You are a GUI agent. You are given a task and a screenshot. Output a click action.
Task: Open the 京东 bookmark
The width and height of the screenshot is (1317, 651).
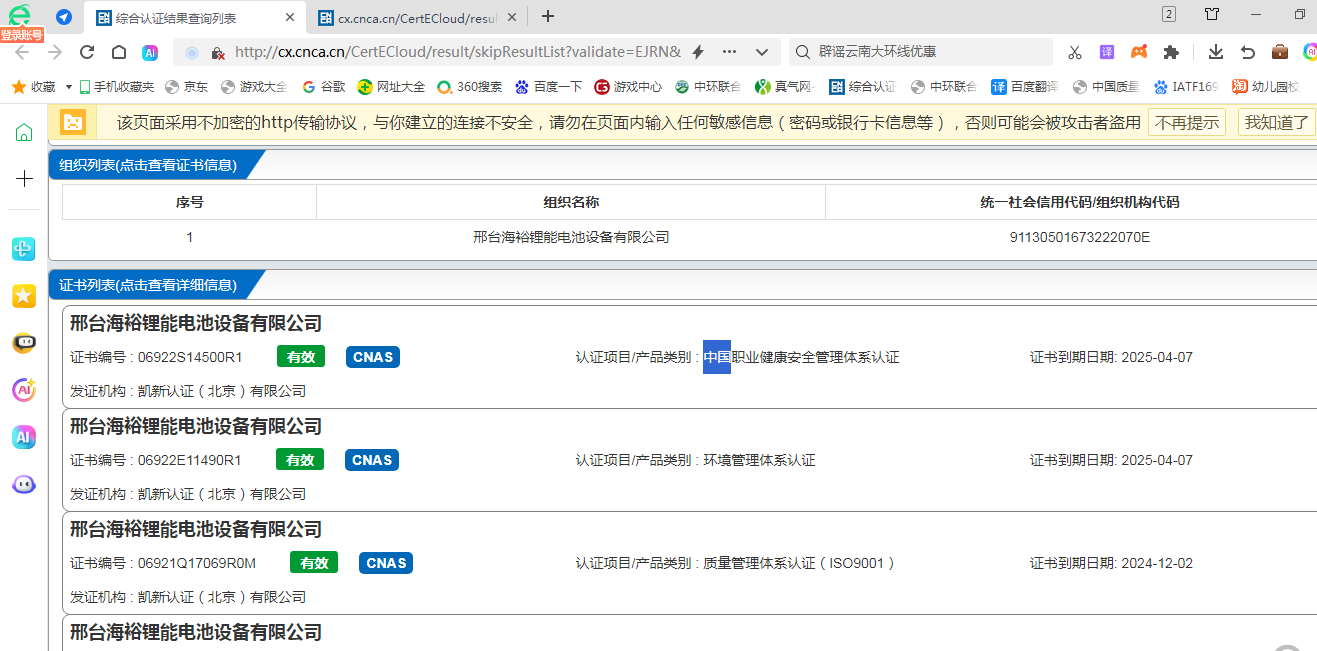[x=187, y=87]
